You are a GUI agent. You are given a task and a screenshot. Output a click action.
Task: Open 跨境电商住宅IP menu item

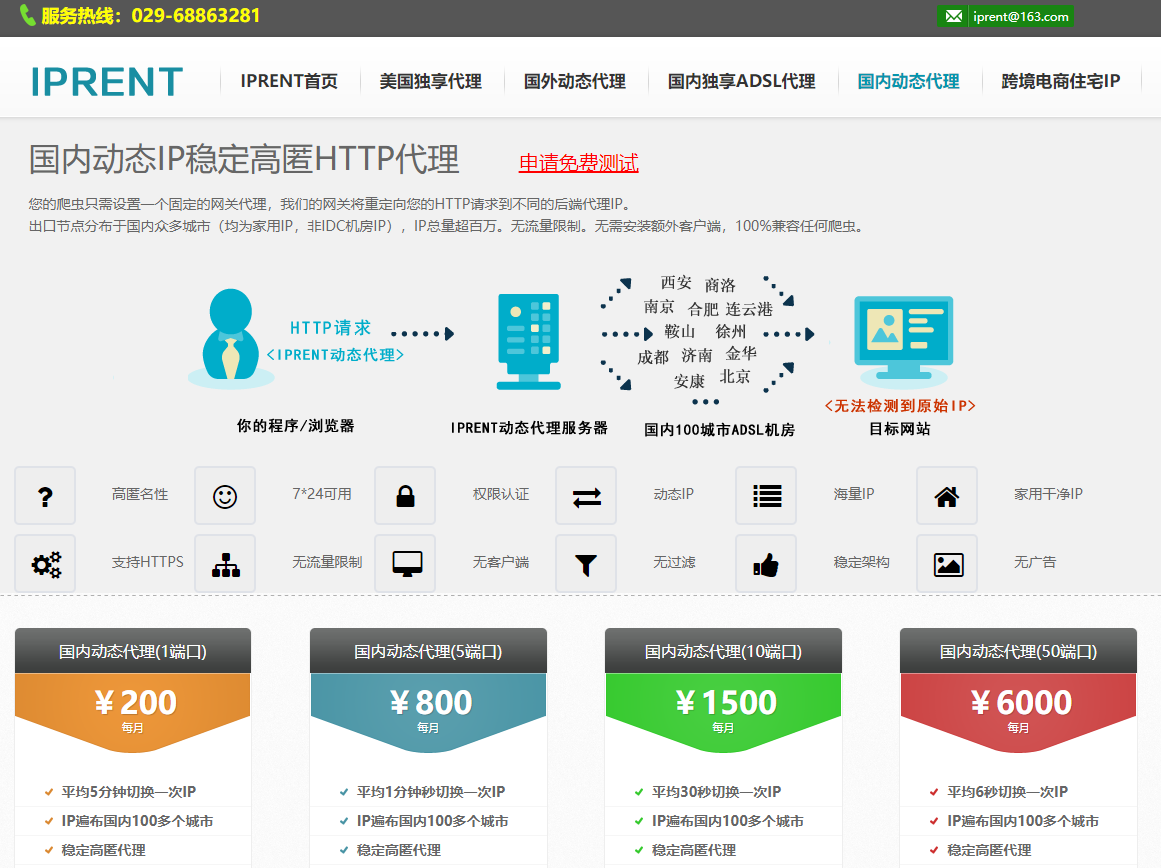click(1061, 81)
